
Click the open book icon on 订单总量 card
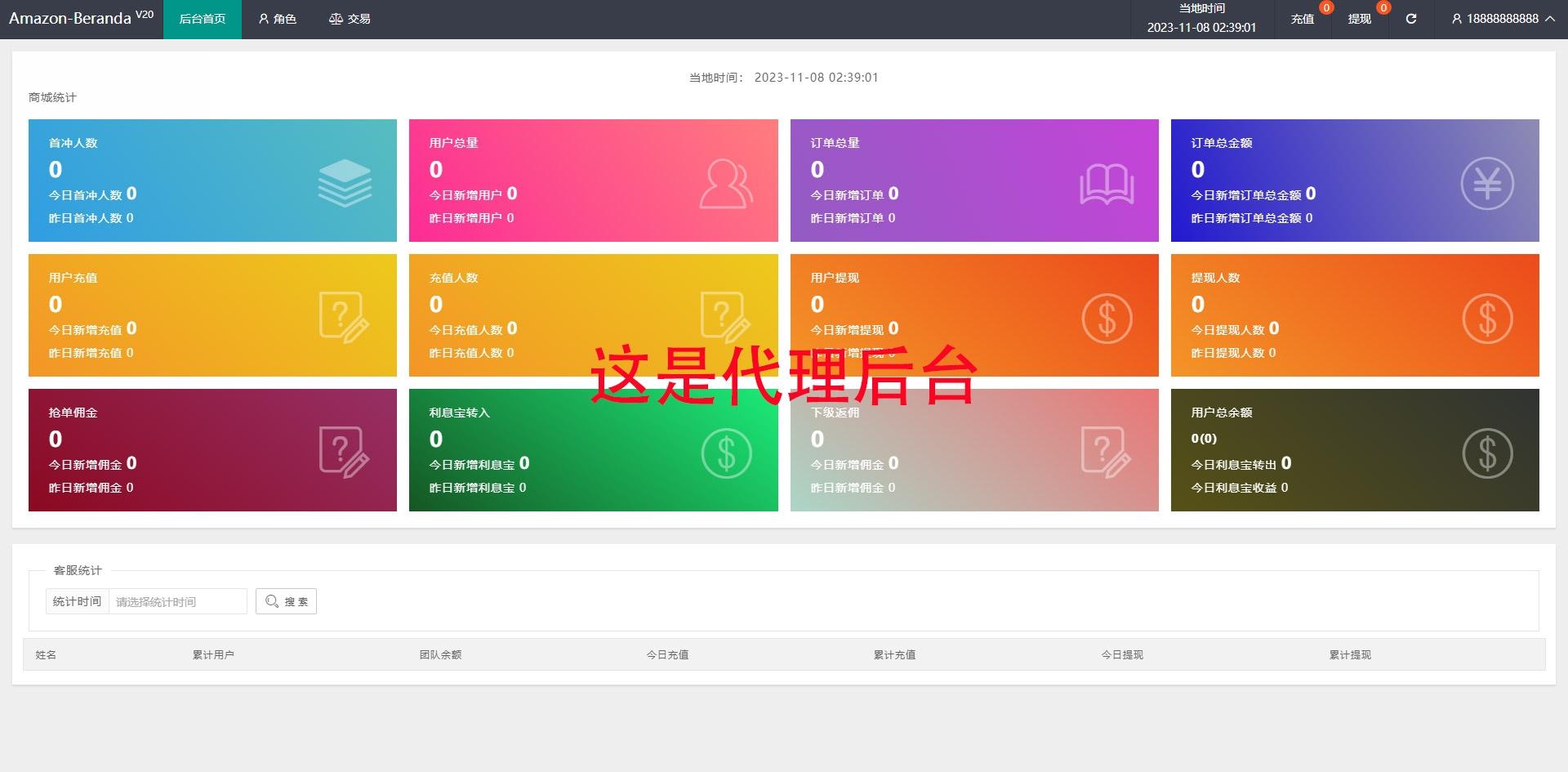coord(1107,184)
